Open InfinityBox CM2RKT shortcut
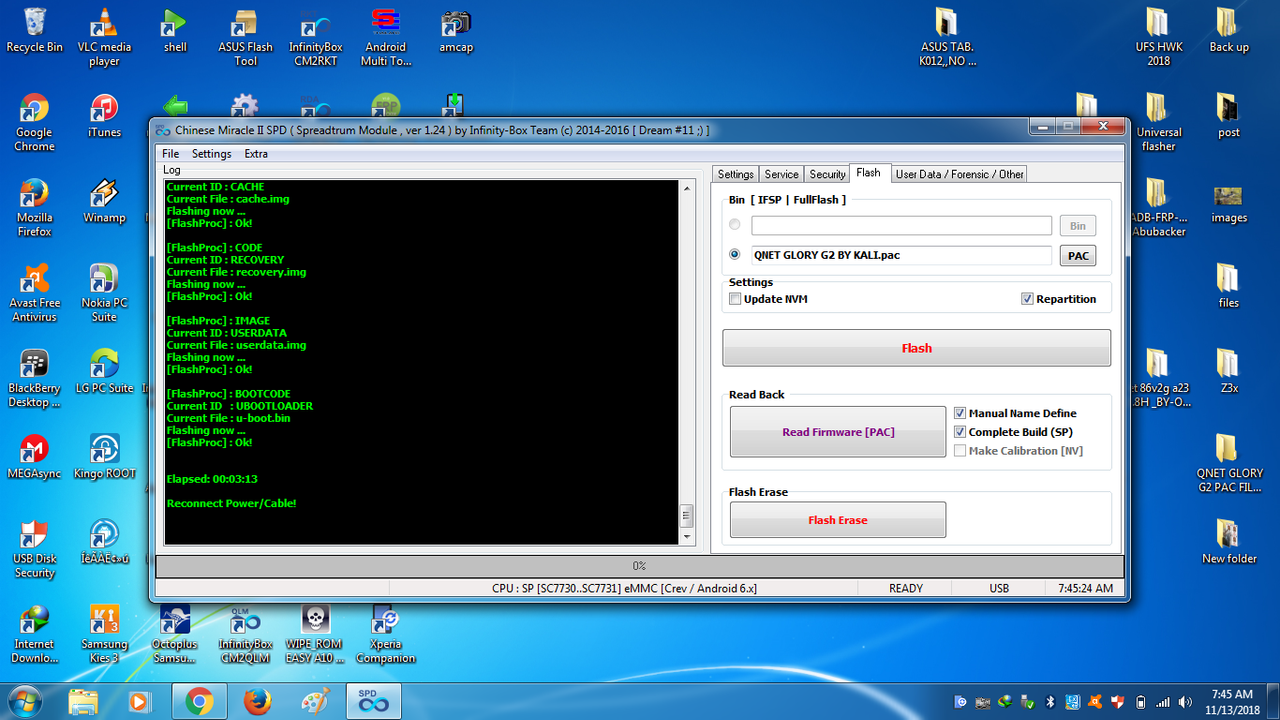Image resolution: width=1280 pixels, height=720 pixels. pos(315,37)
